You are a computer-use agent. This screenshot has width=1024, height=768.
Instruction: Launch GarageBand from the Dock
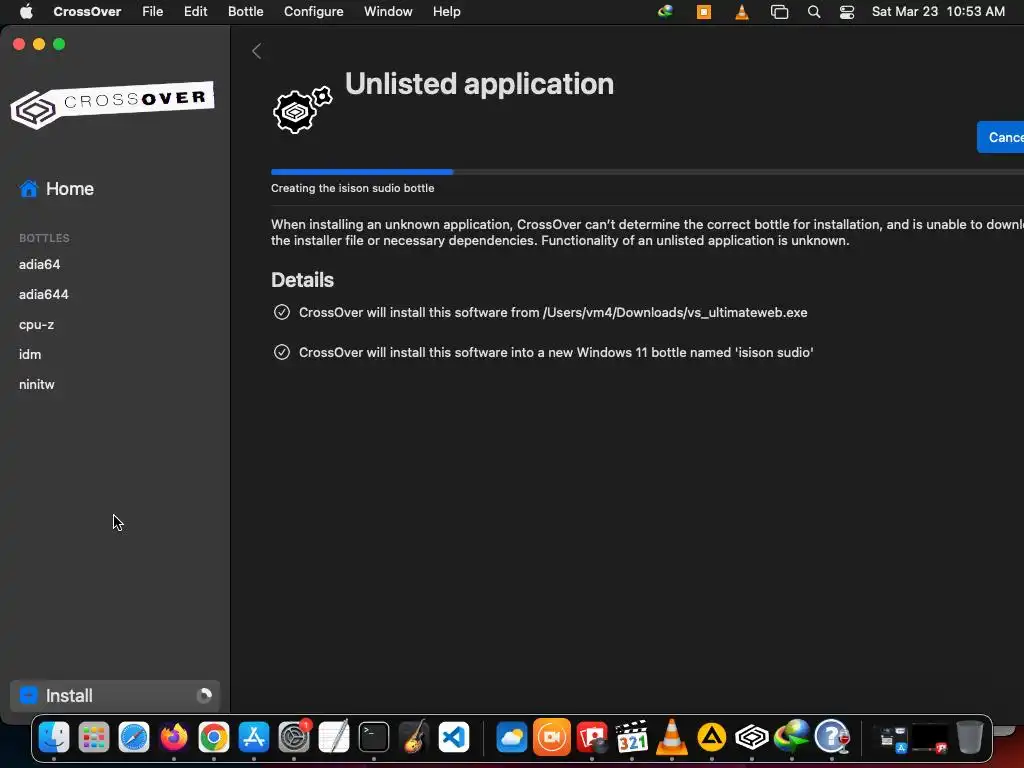[414, 738]
